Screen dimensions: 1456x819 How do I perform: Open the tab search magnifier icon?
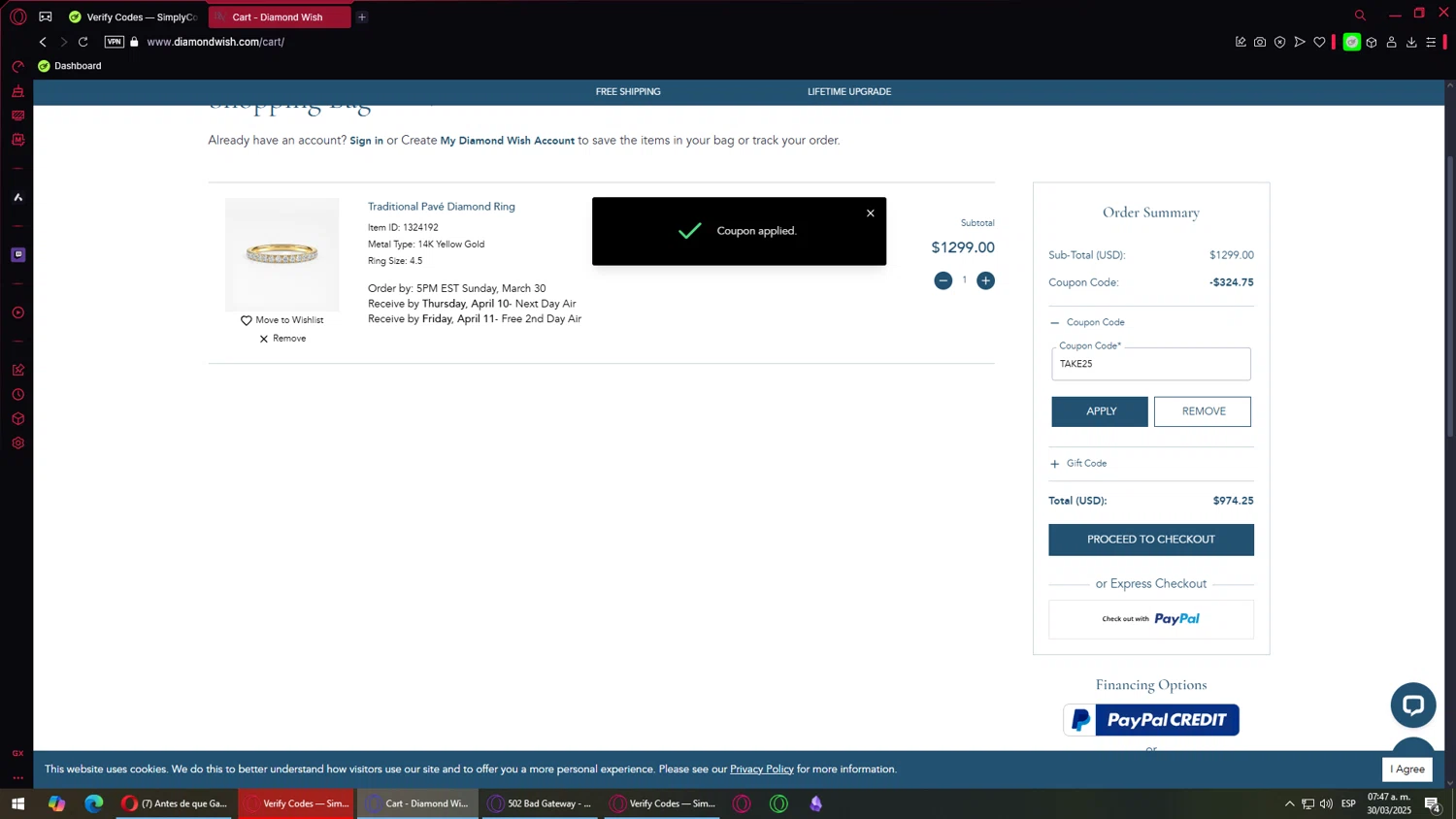(x=1360, y=15)
